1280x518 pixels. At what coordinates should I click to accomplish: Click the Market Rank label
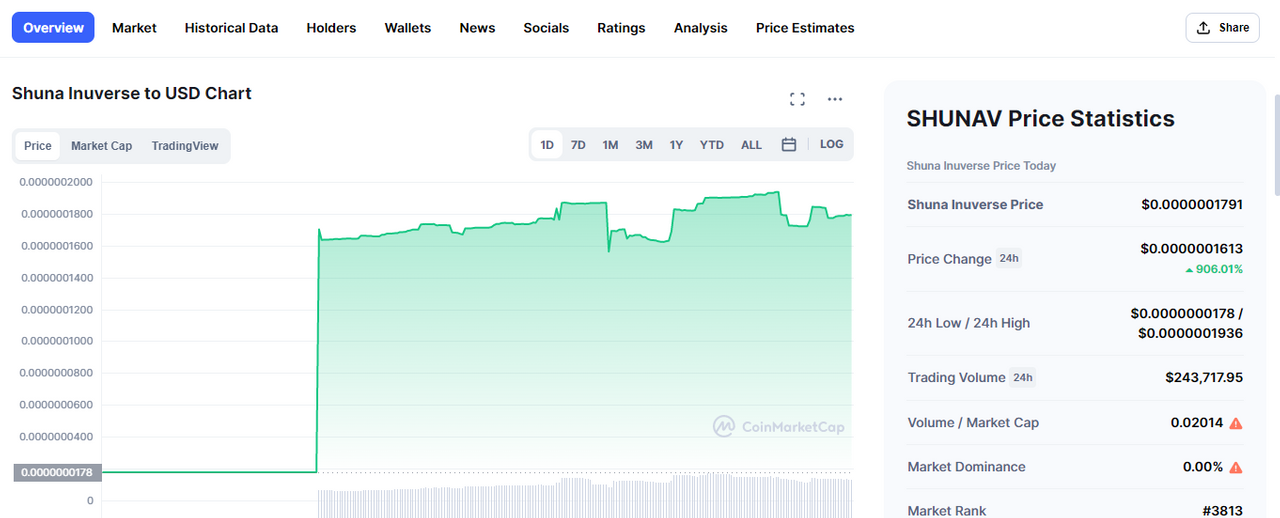pyautogui.click(x=947, y=511)
